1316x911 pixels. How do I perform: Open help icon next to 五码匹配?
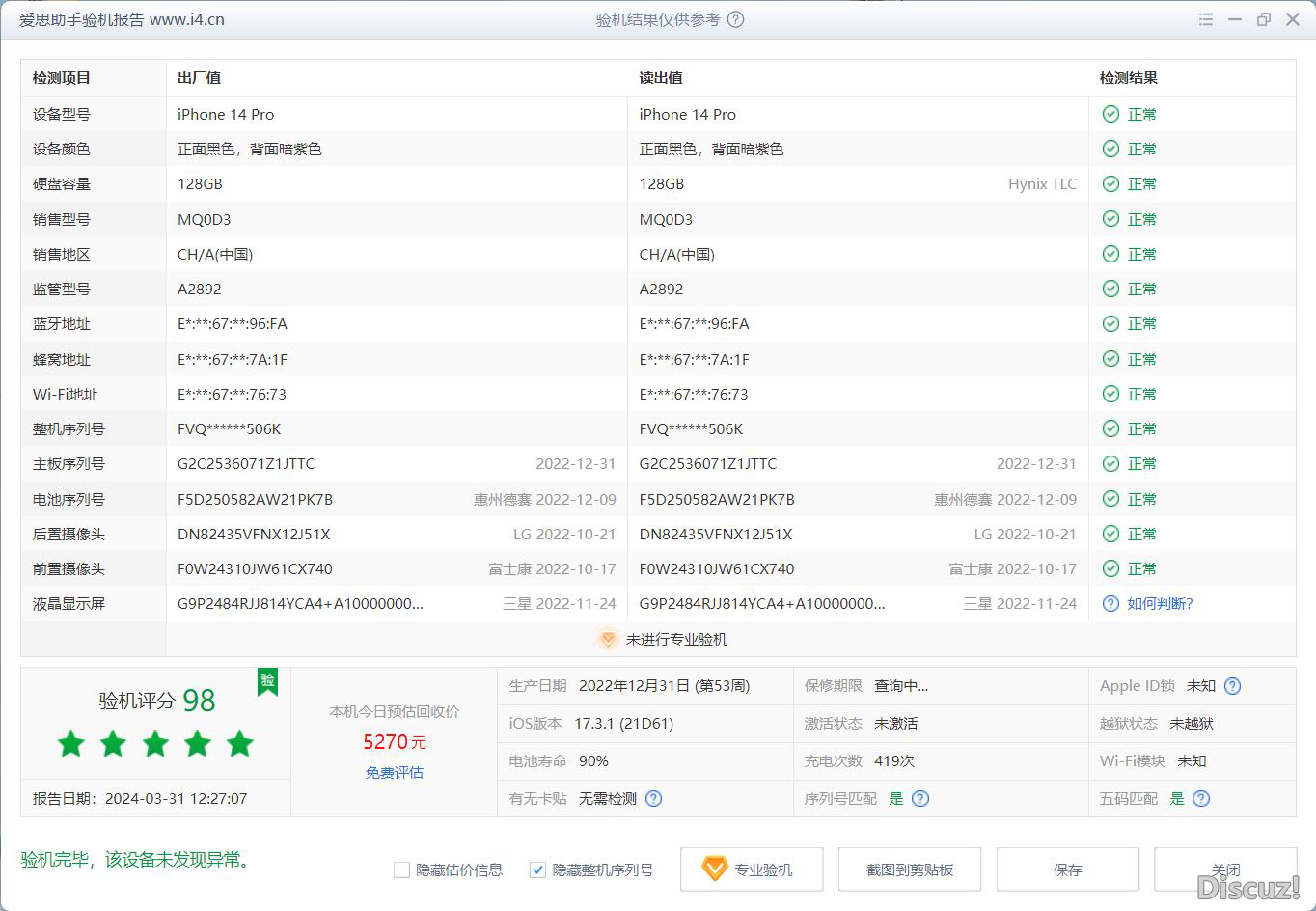coord(1201,798)
